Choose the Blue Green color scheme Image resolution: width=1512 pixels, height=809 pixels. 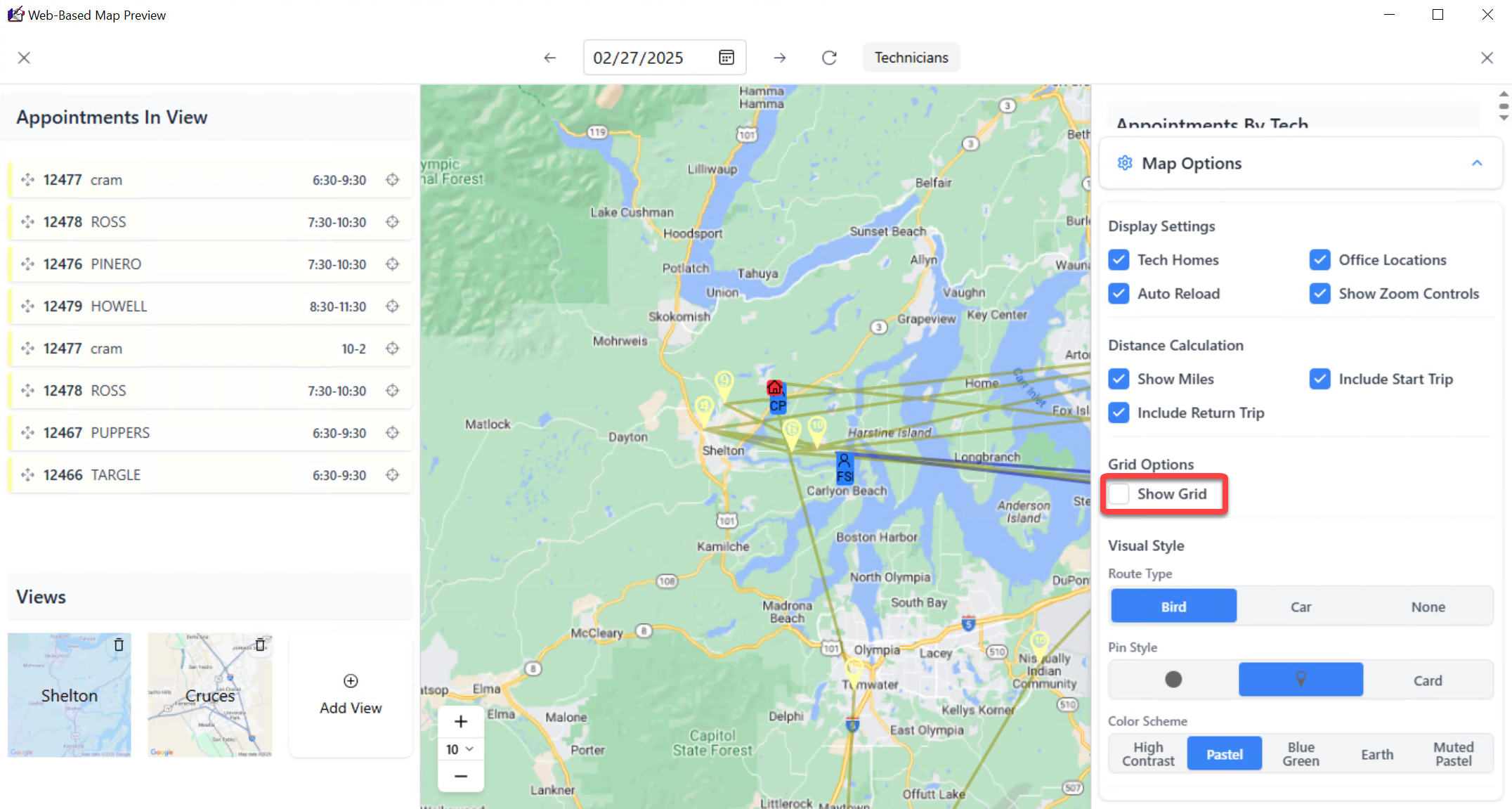click(1301, 754)
